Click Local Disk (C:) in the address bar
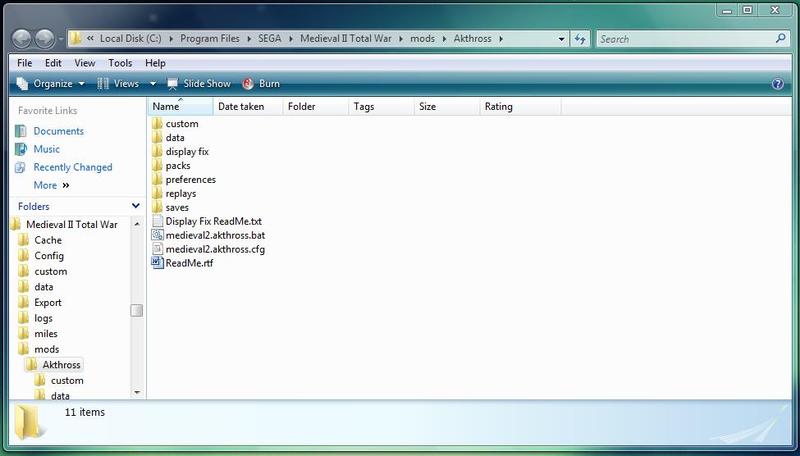Viewport: 800px width, 456px height. click(x=131, y=39)
